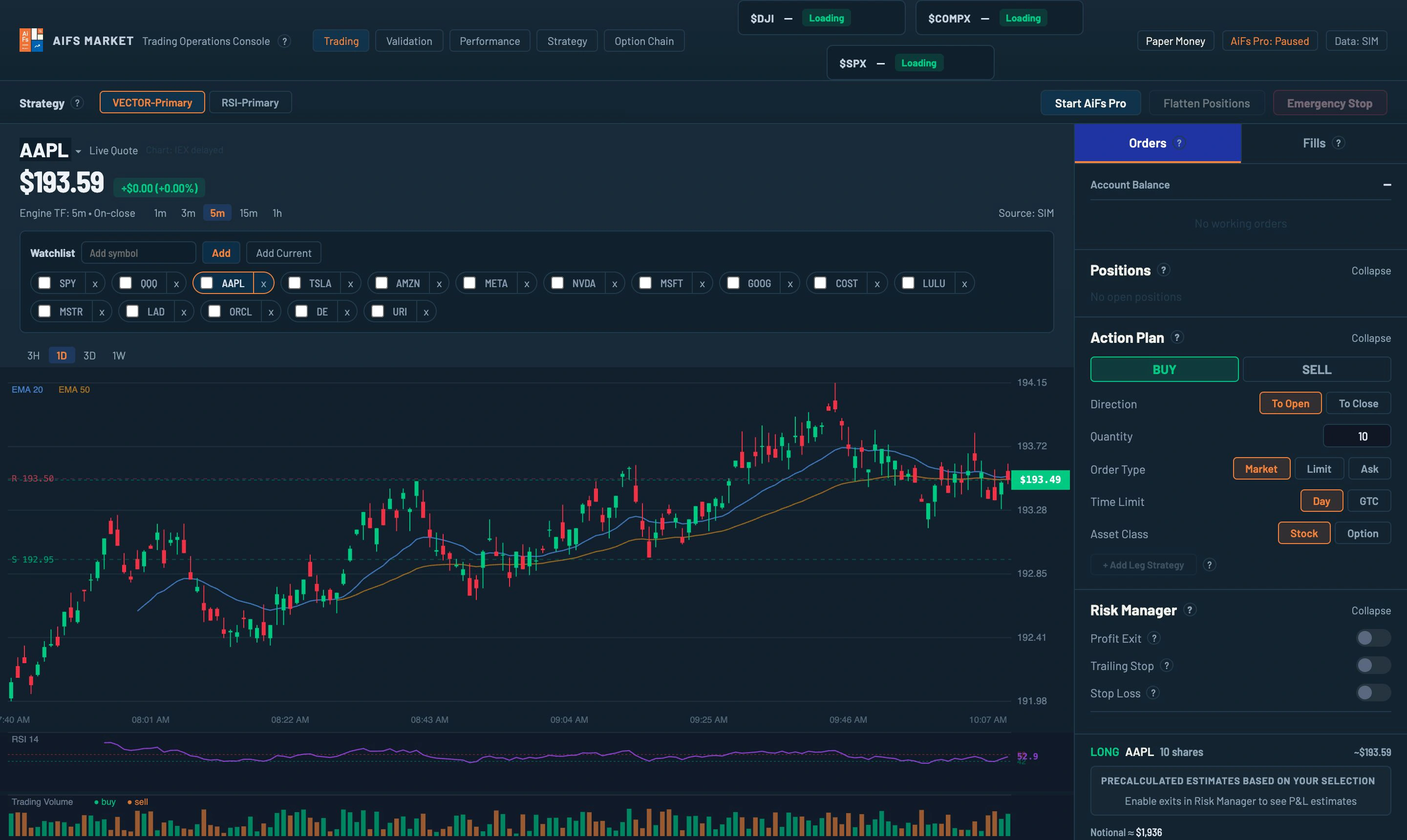Open Trailing Stop help icon
The width and height of the screenshot is (1407, 840).
[1166, 666]
